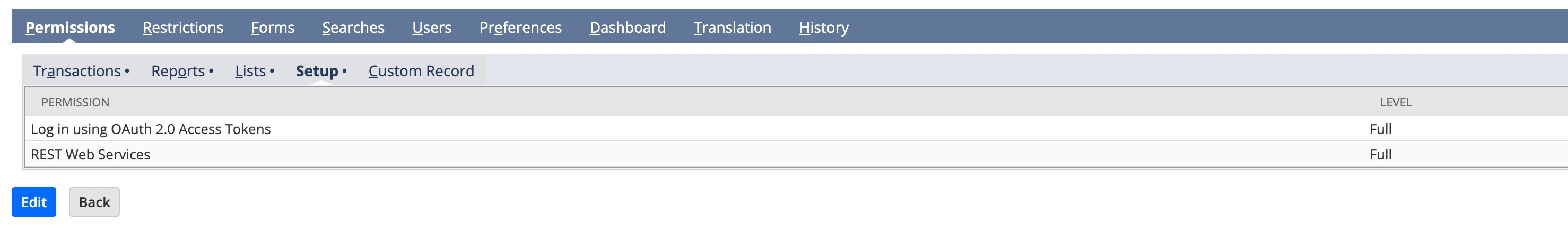The height and width of the screenshot is (231, 1568).
Task: Open the Forms tab
Action: coord(273,28)
